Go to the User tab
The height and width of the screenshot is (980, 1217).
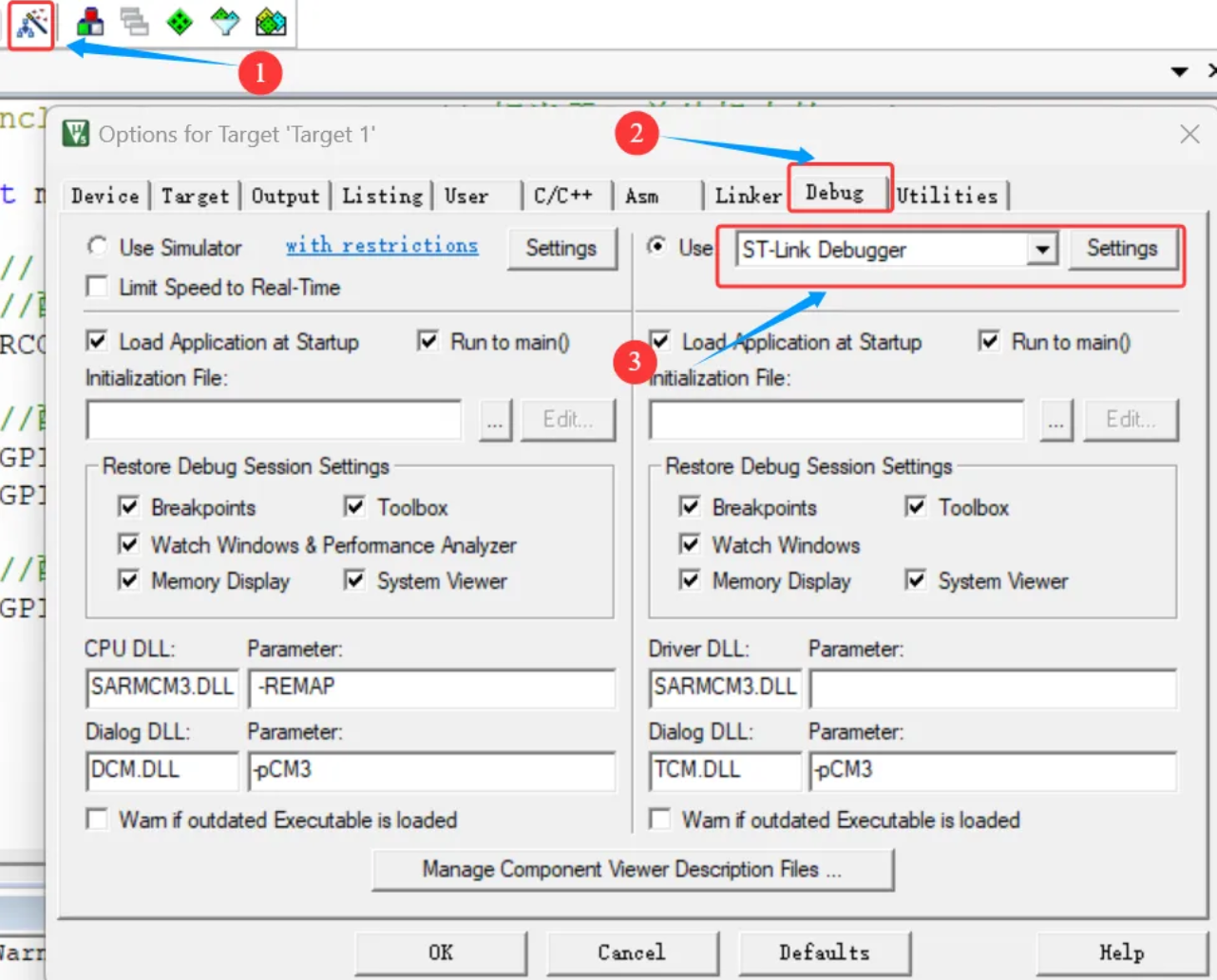point(466,196)
